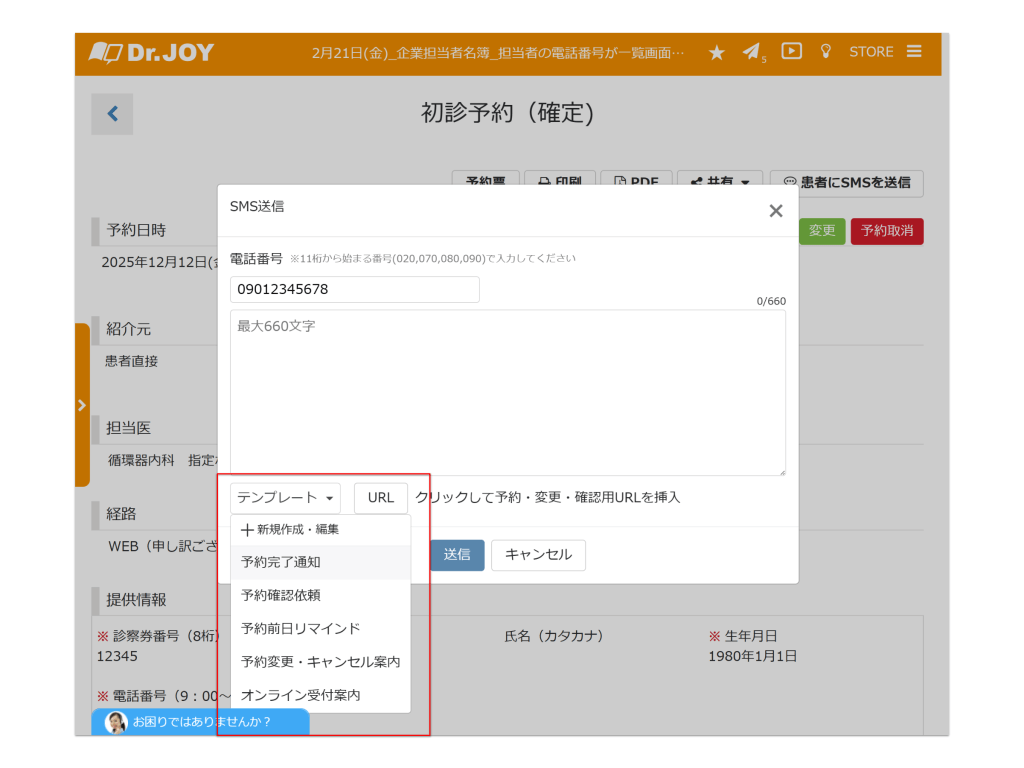Click the video play icon in header

coord(791,51)
